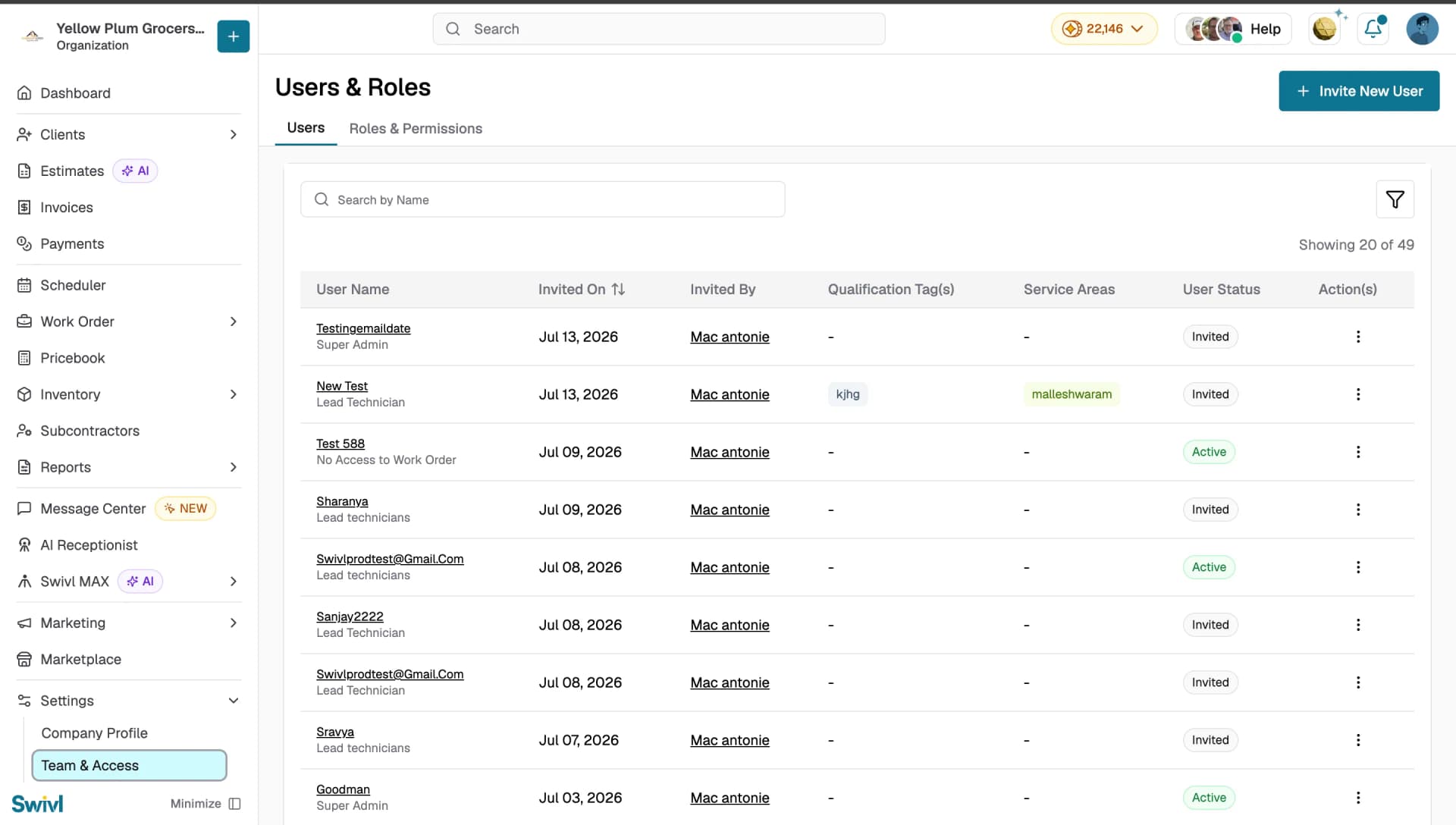Expand the Work Order submenu
The height and width of the screenshot is (825, 1456).
tap(233, 322)
